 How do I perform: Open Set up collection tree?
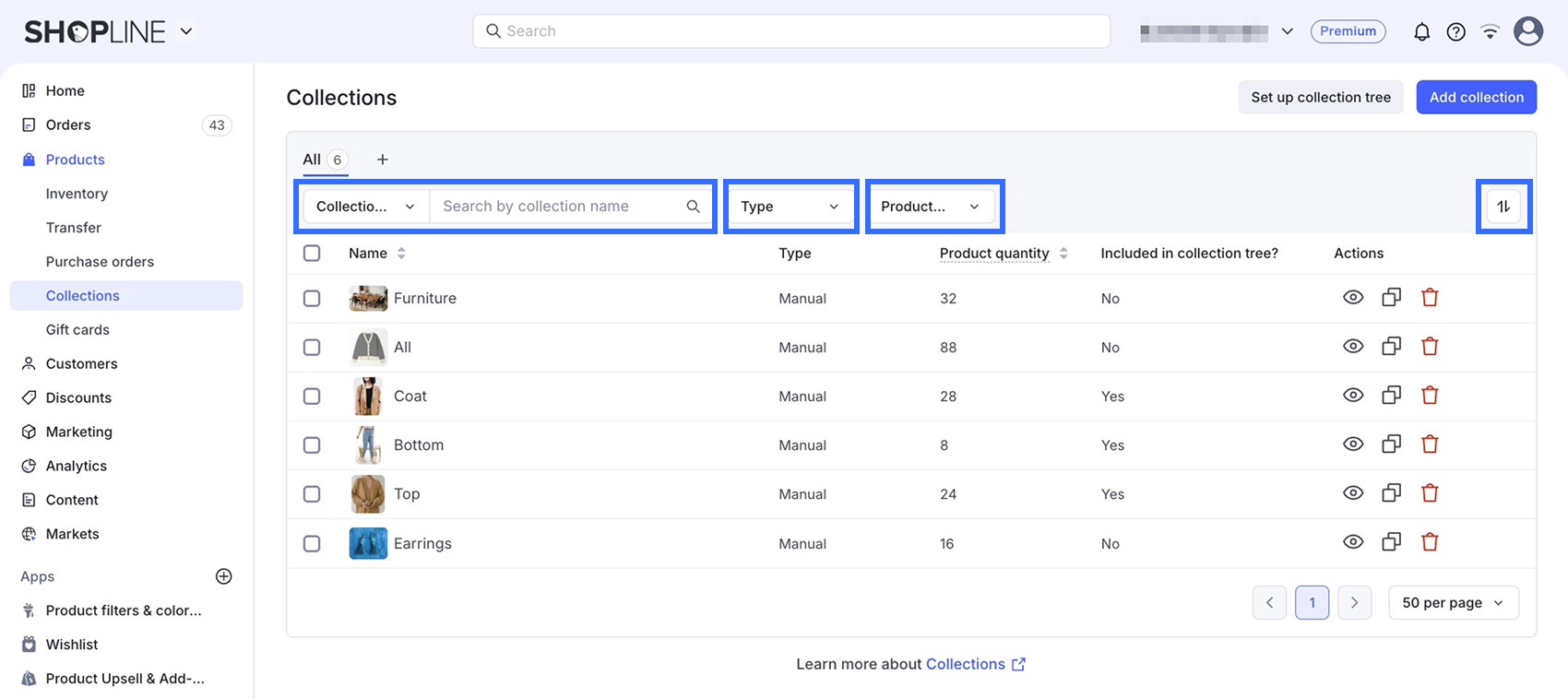[1321, 97]
